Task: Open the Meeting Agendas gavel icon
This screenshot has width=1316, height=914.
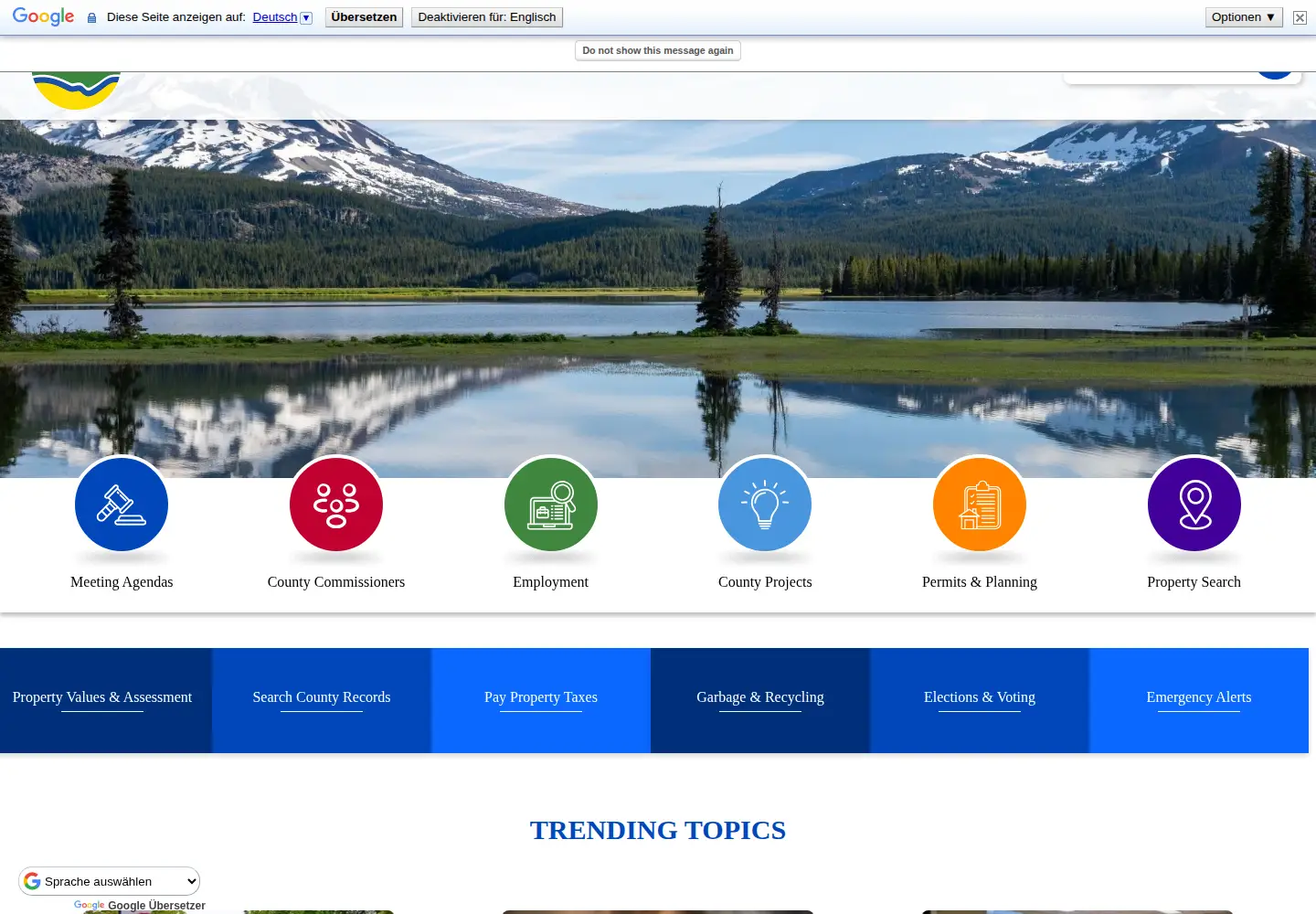Action: point(122,505)
